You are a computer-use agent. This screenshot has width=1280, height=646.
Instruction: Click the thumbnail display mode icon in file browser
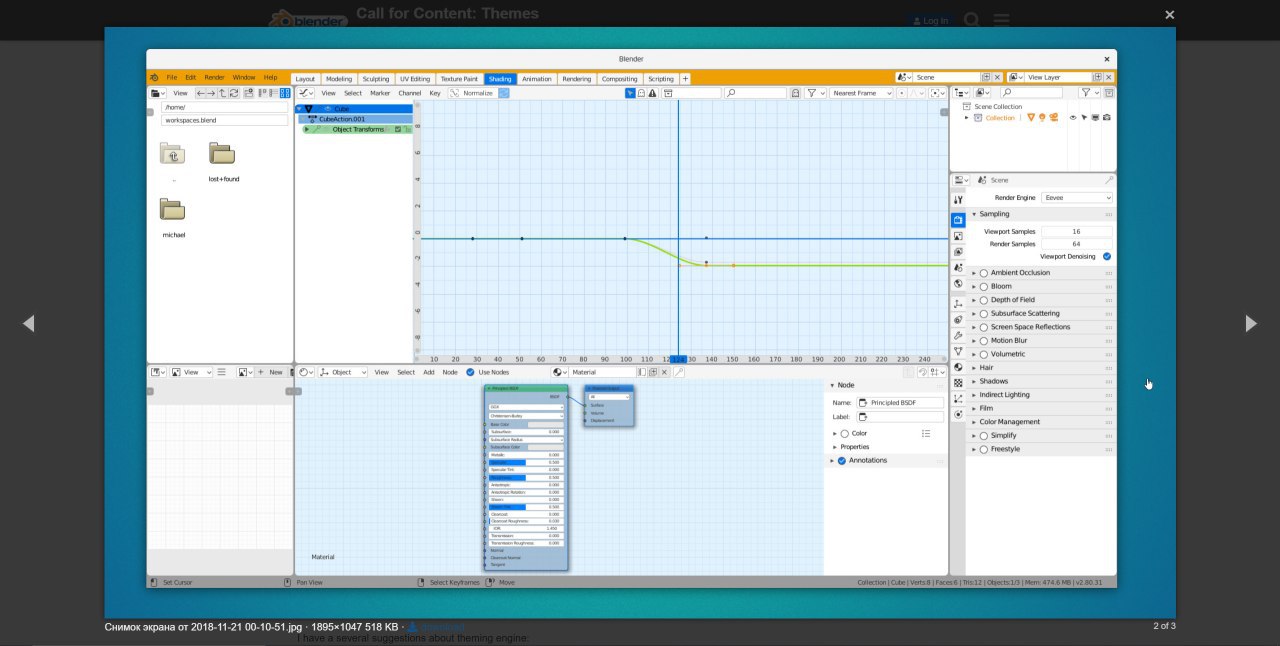(285, 93)
